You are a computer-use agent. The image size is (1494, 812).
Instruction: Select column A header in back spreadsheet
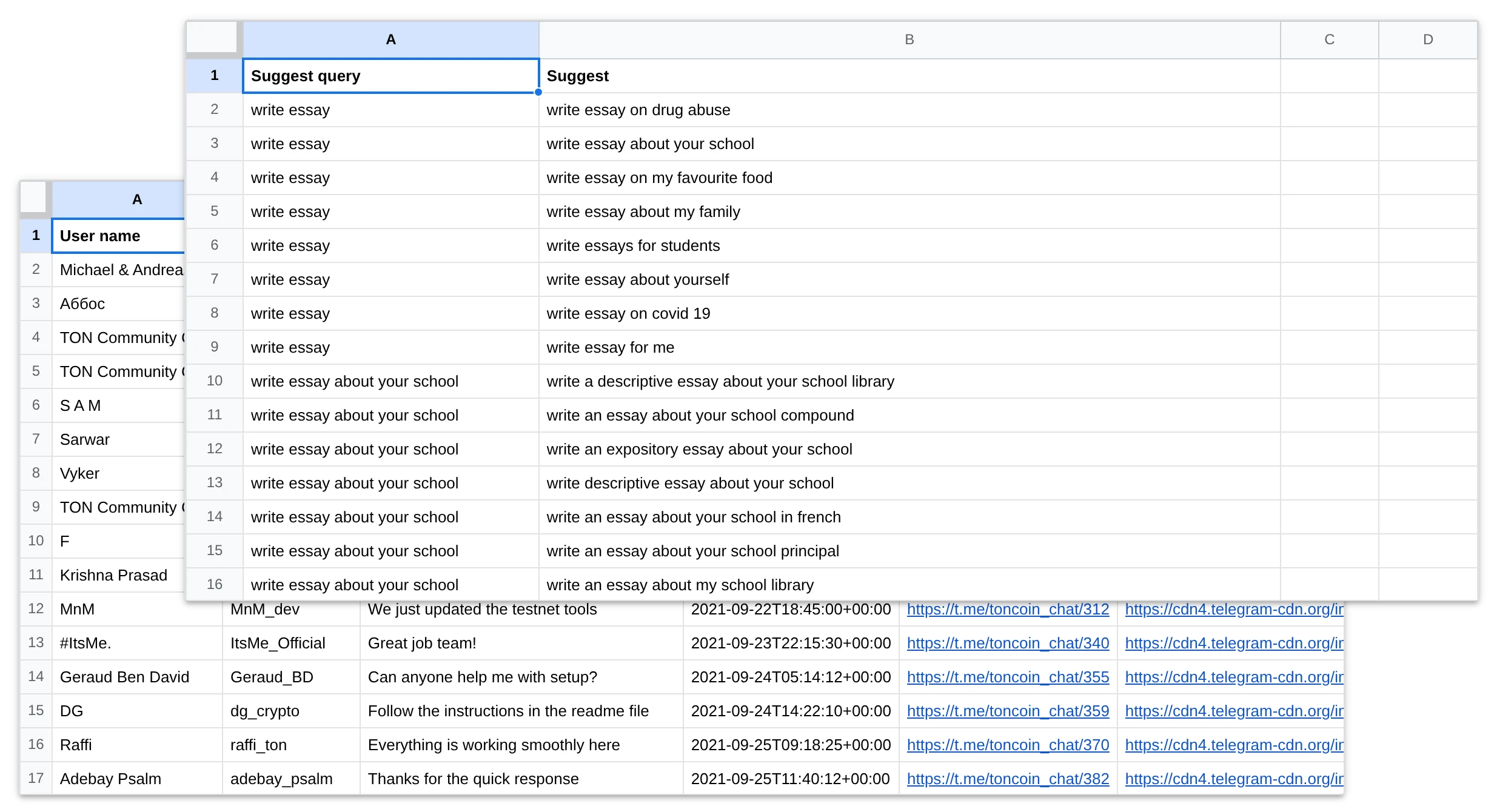pos(118,200)
